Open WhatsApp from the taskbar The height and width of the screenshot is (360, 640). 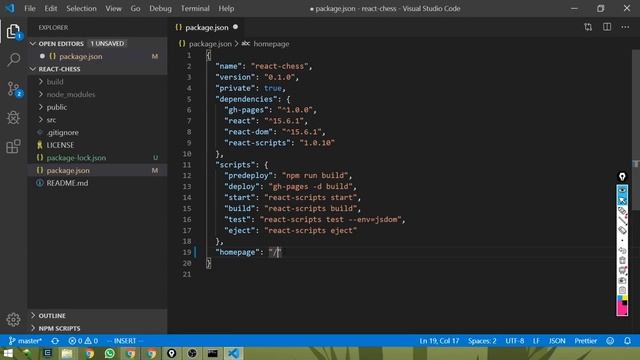(110, 353)
